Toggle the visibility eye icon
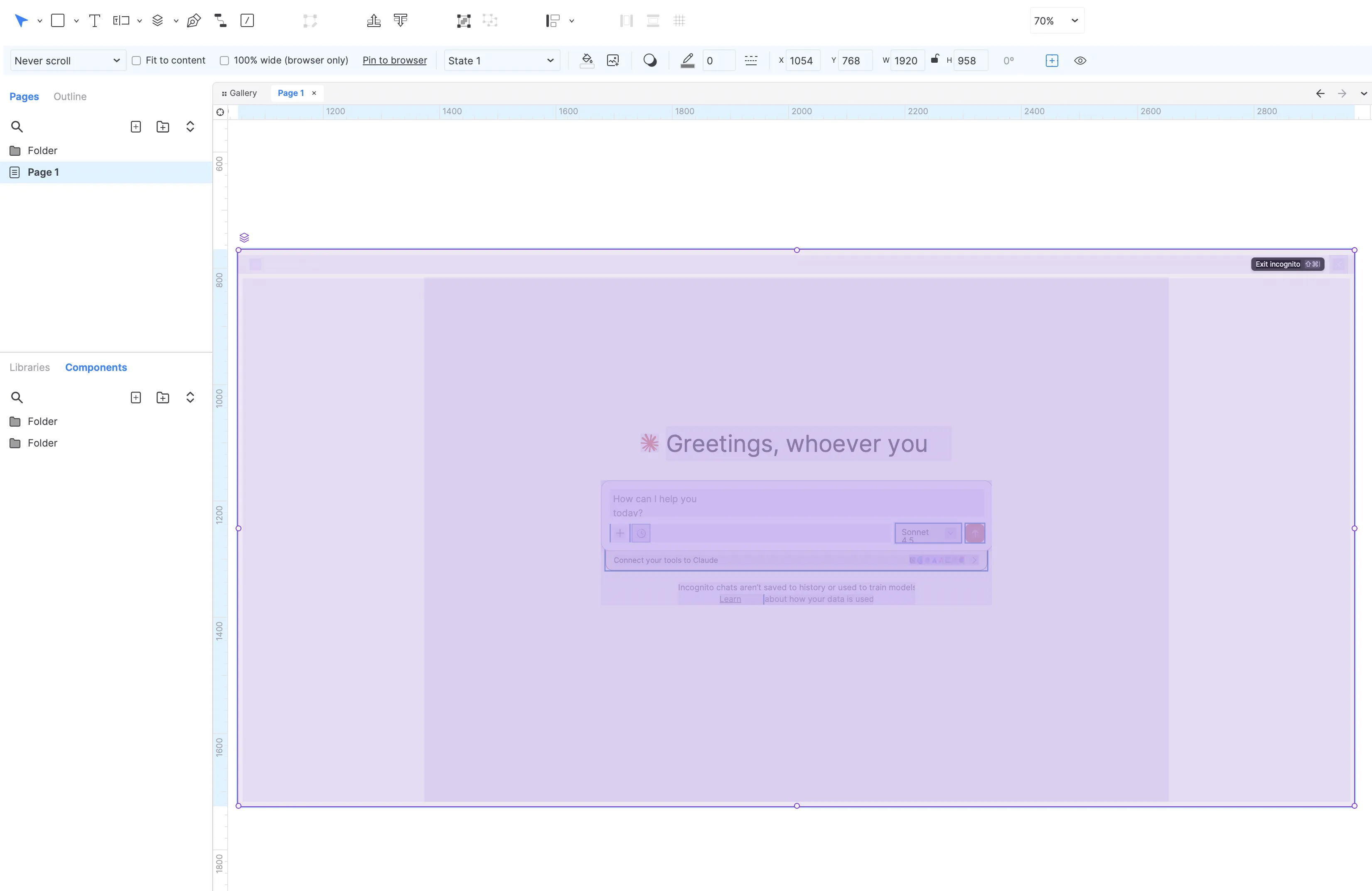Image resolution: width=1372 pixels, height=891 pixels. pos(1080,61)
